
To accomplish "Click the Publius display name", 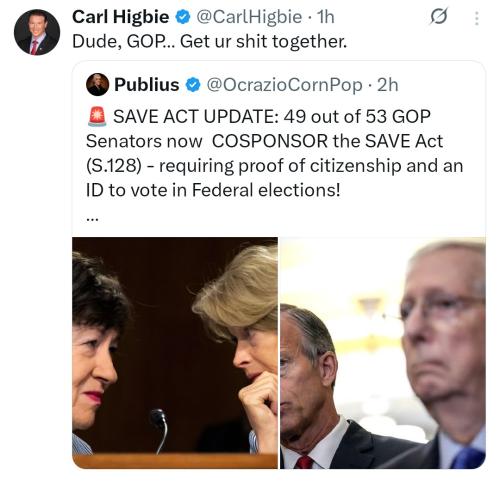I will point(147,85).
